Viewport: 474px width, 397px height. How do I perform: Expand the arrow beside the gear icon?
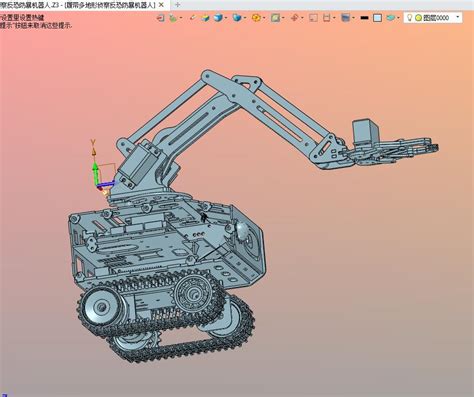(x=264, y=18)
